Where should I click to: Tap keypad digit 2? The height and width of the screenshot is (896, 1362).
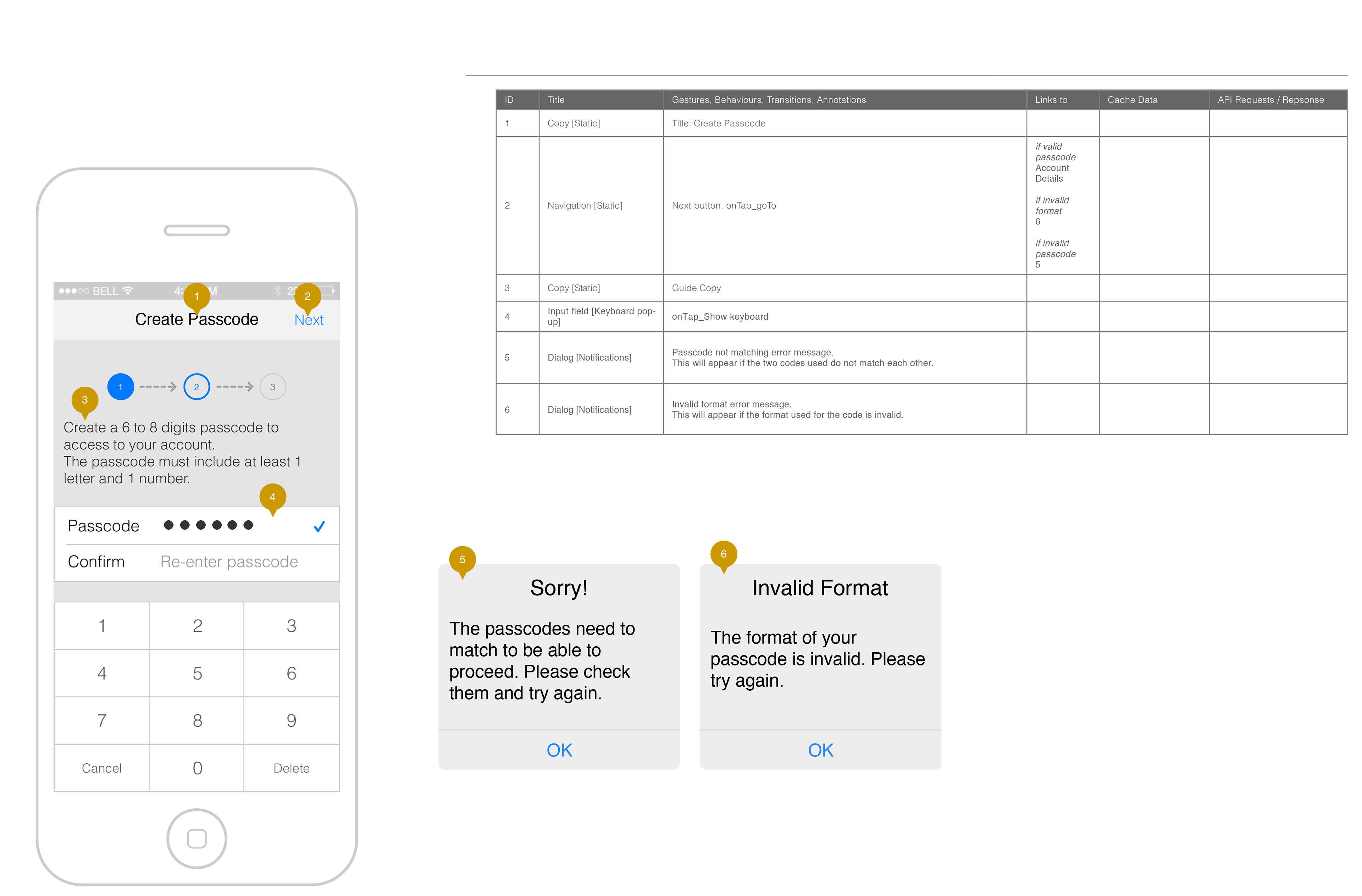[x=197, y=625]
